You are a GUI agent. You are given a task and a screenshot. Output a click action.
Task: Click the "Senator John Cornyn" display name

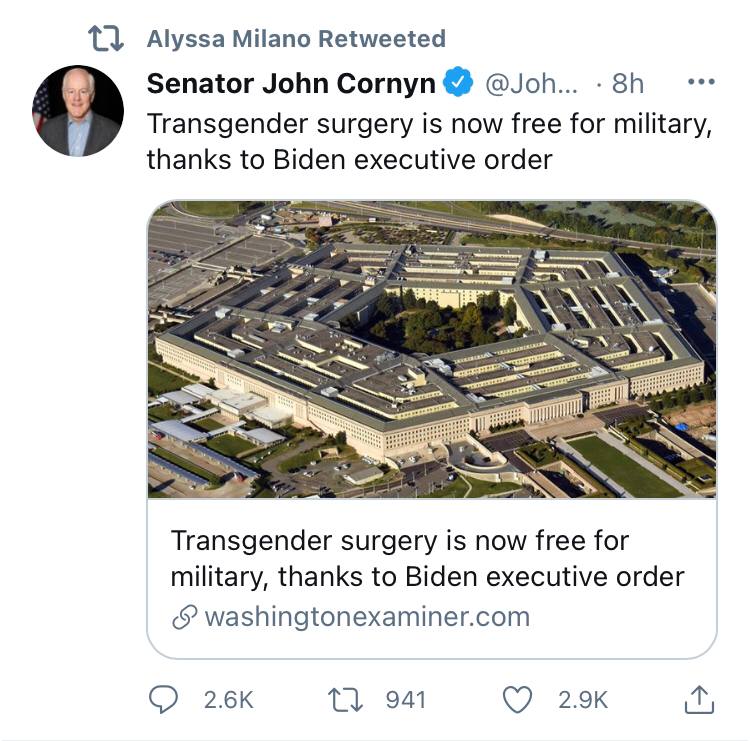click(x=290, y=84)
